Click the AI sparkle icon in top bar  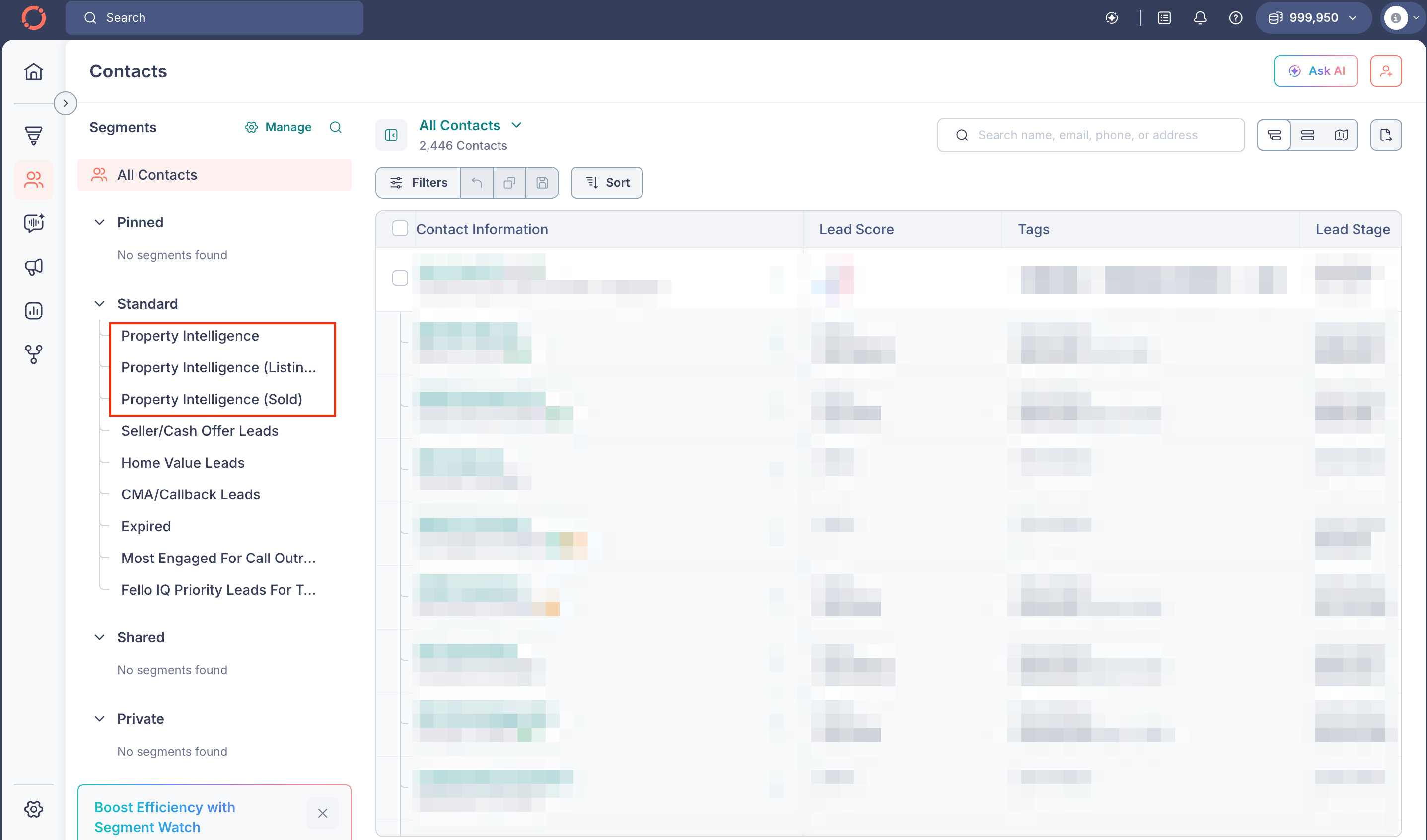1112,18
